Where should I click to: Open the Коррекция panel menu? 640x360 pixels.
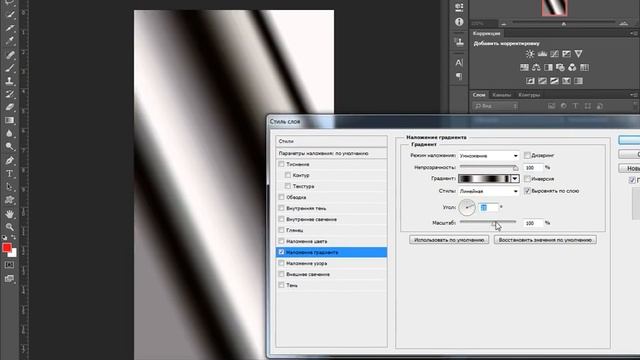pos(634,33)
